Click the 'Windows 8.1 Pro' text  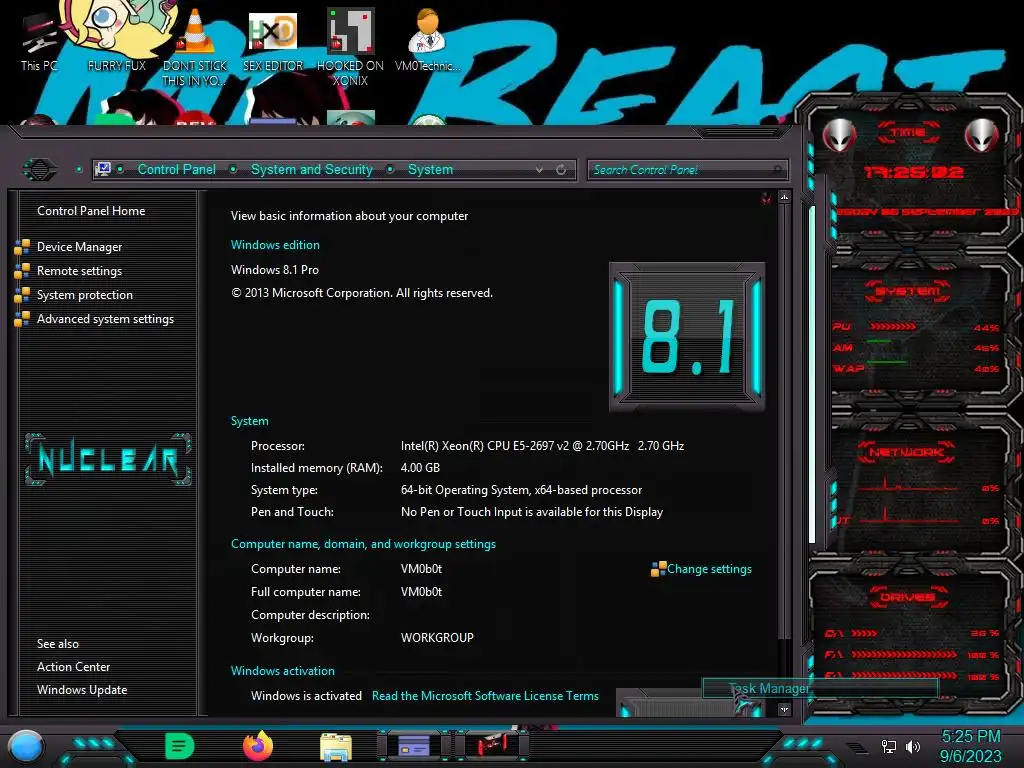coord(274,270)
